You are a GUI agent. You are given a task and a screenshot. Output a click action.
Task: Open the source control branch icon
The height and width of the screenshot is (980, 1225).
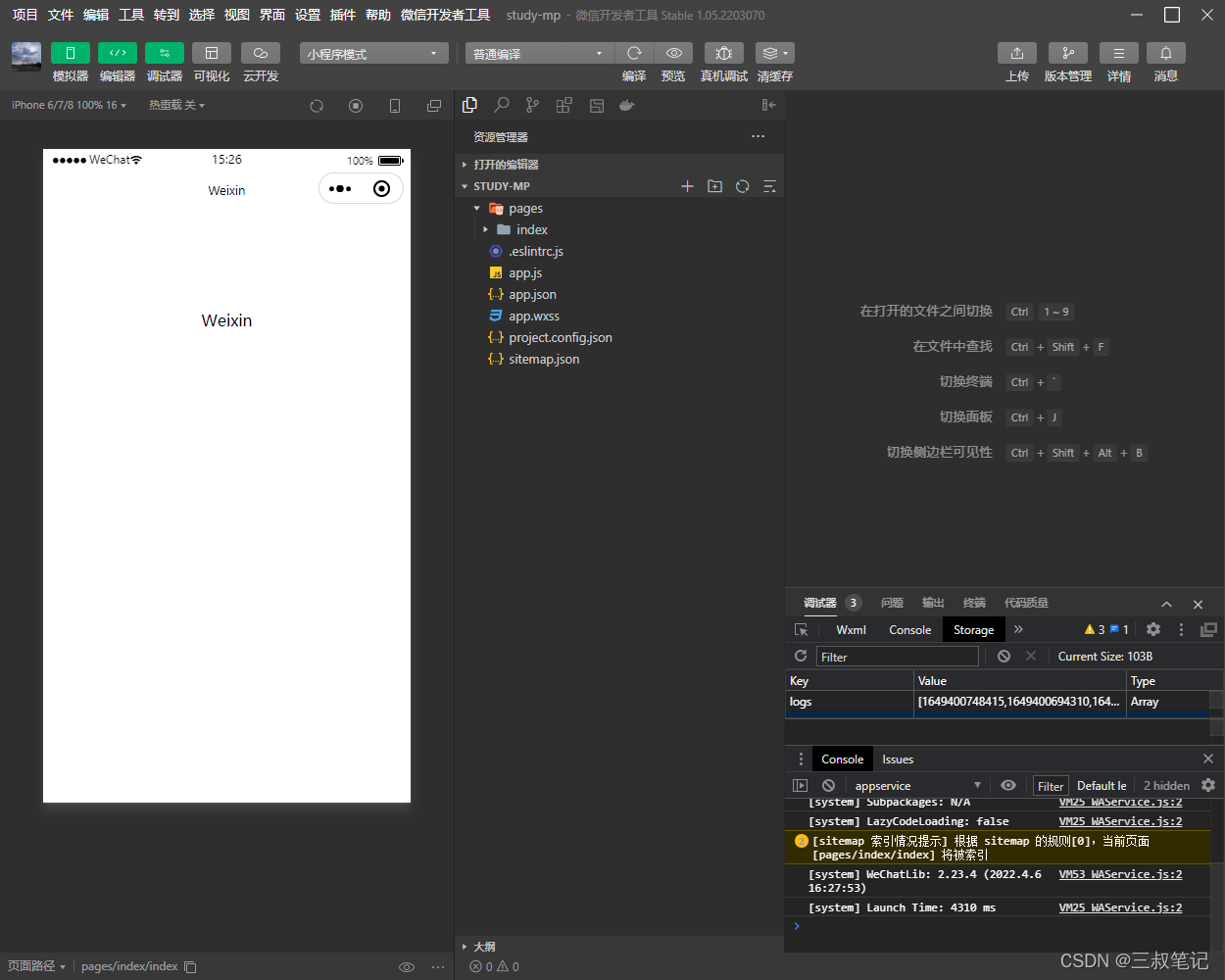point(532,105)
